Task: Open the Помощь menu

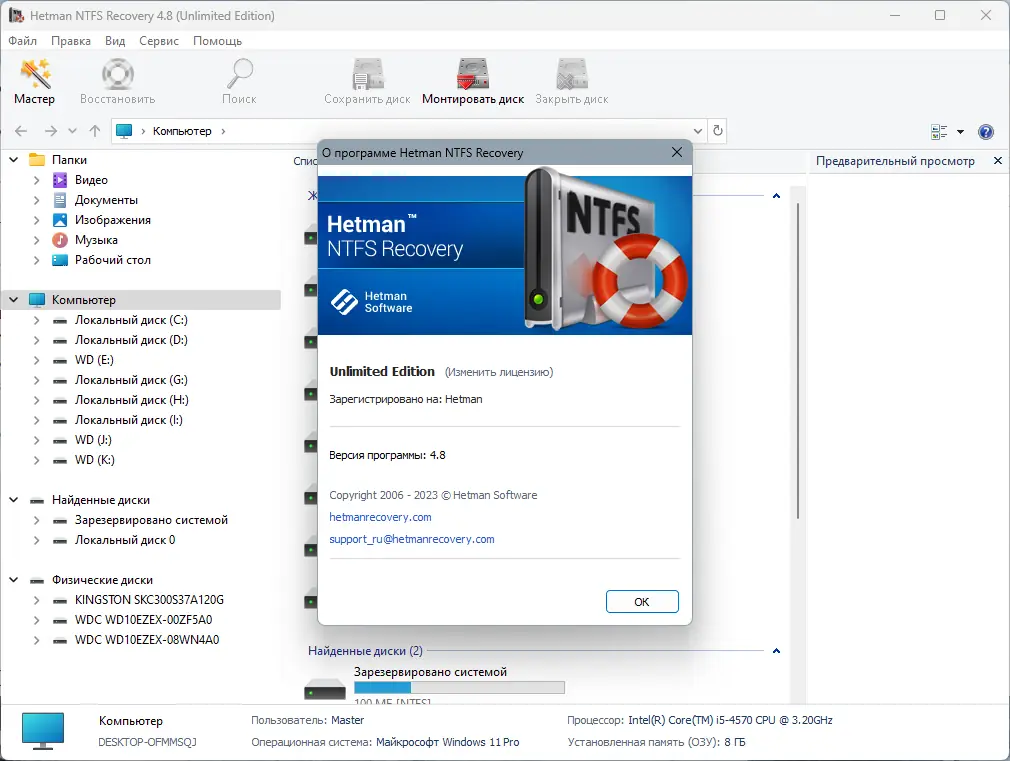Action: point(218,41)
